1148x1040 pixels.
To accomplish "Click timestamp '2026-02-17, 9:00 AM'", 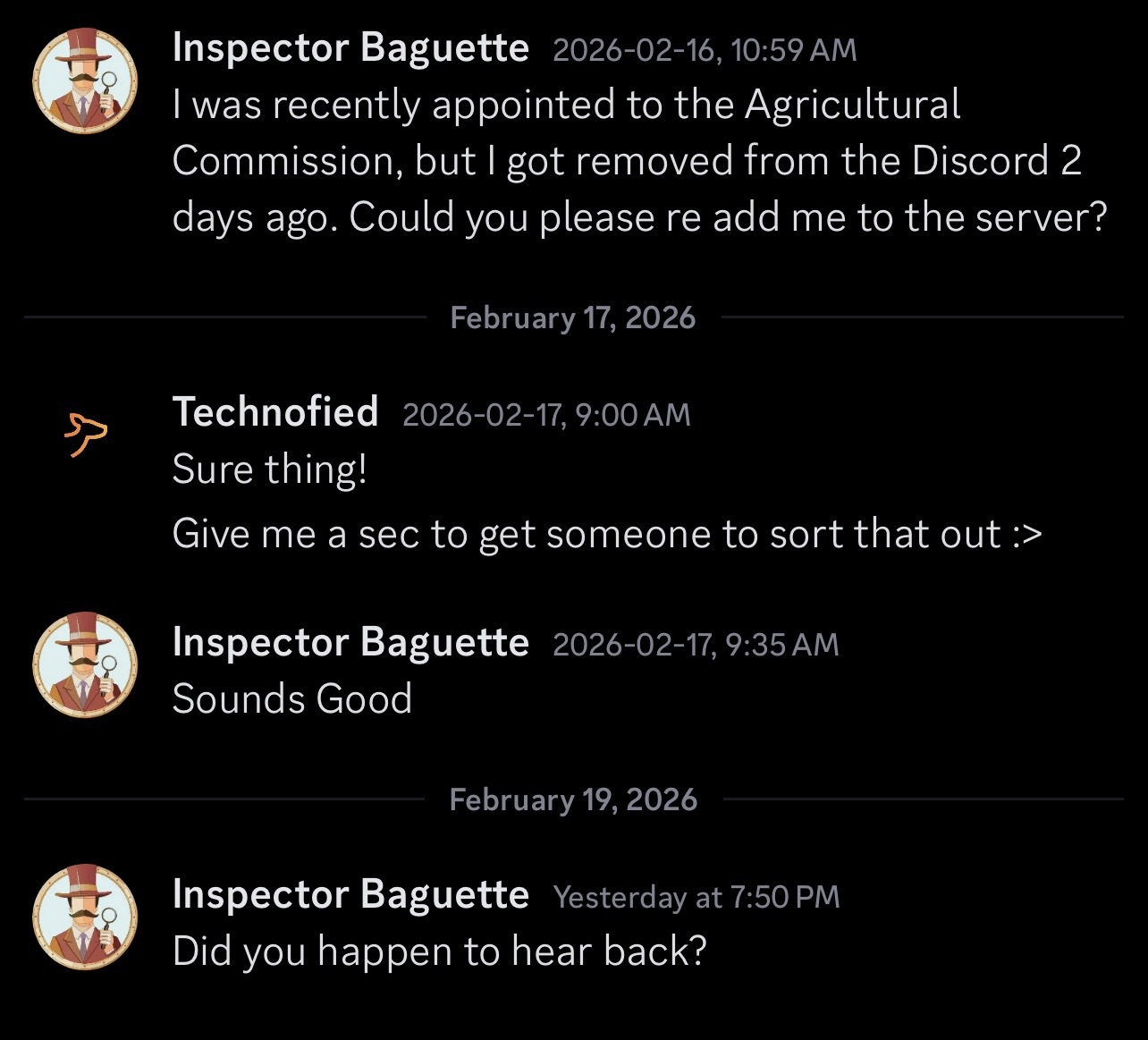I will tap(546, 414).
